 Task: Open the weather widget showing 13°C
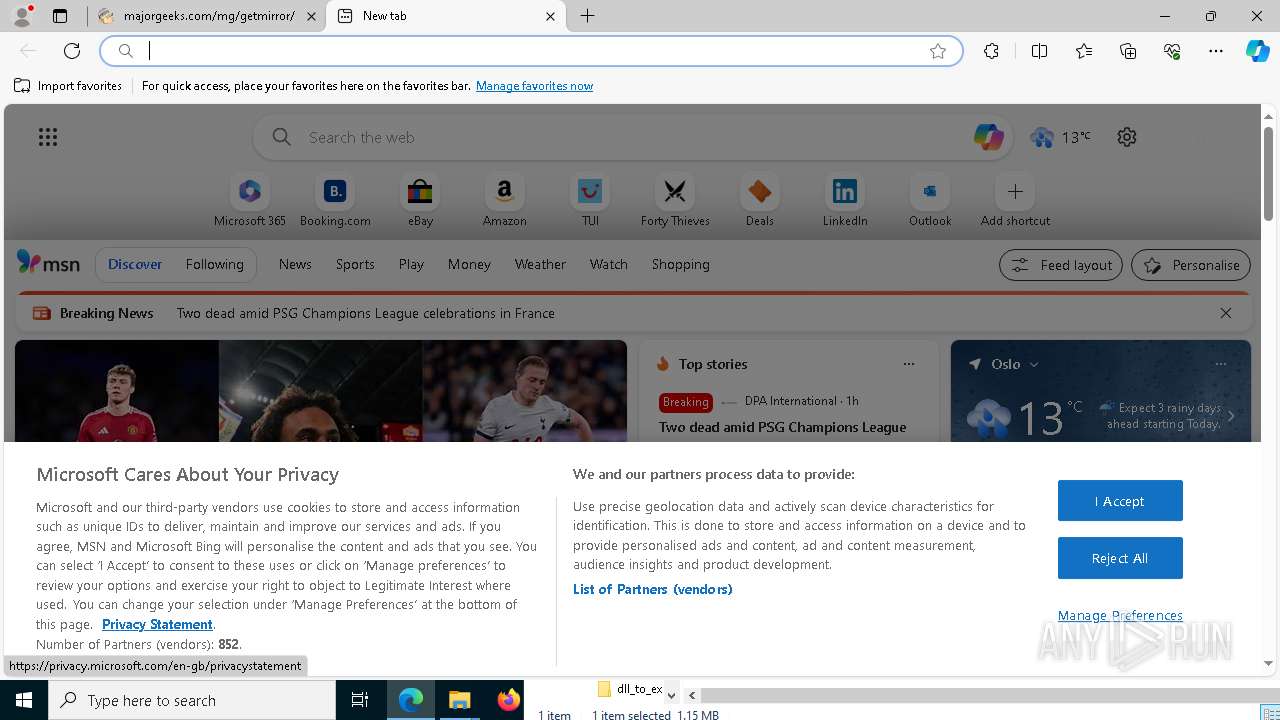[1060, 137]
